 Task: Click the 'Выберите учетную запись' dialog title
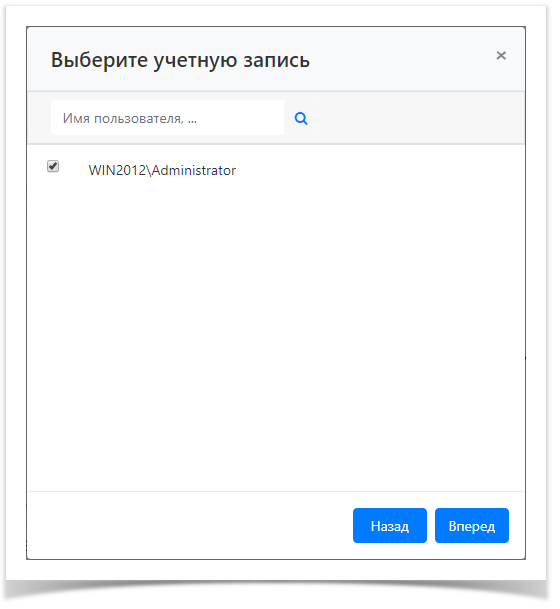180,60
